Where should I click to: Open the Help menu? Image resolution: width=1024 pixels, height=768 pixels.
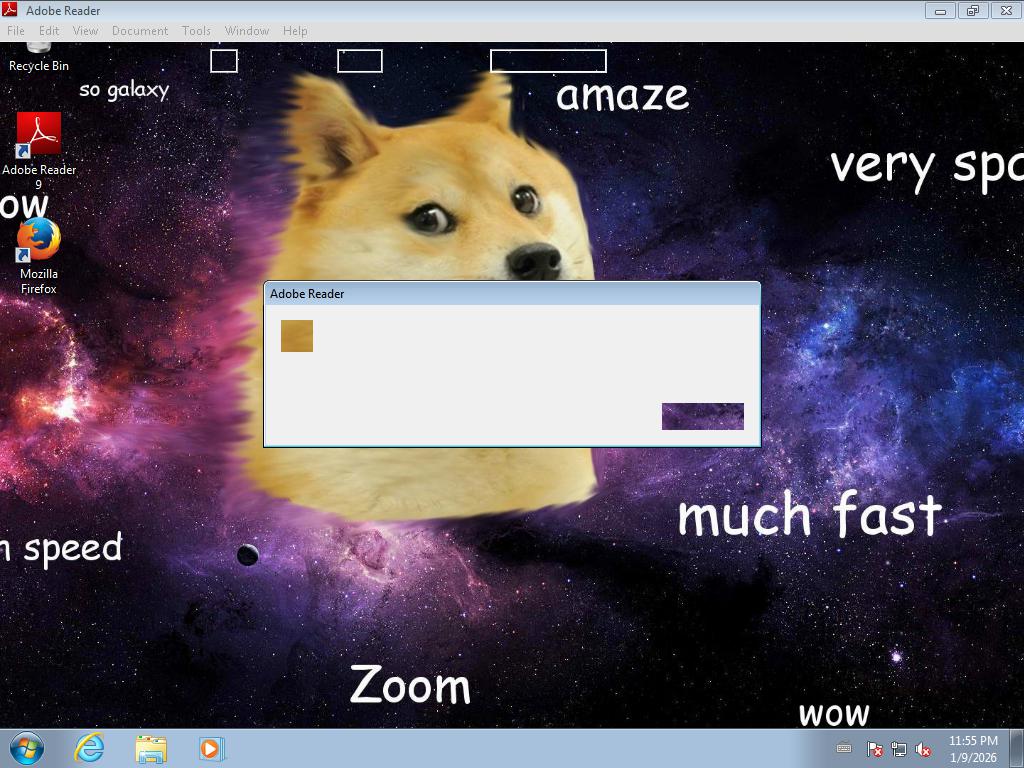(x=295, y=31)
